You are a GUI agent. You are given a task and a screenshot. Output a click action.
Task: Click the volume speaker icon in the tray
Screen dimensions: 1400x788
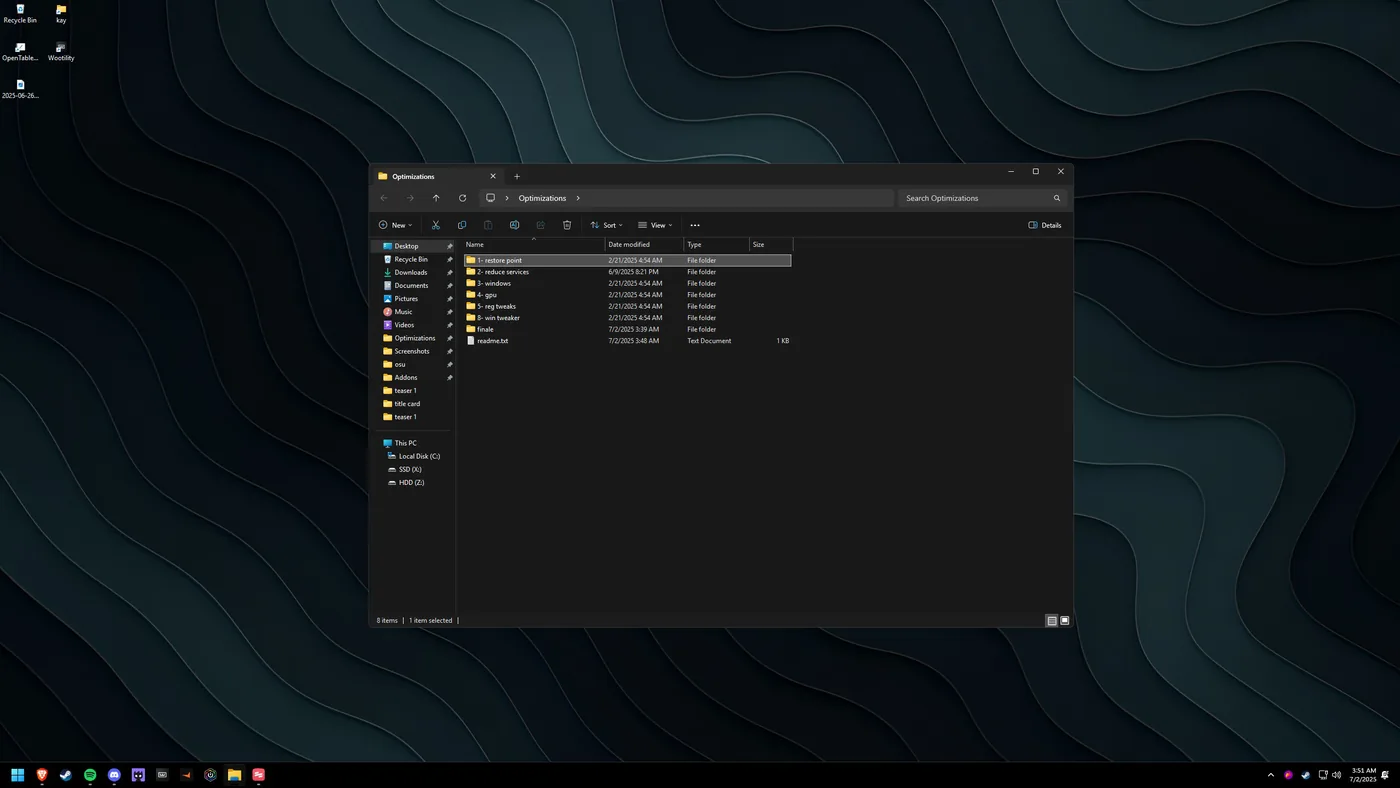pos(1337,775)
